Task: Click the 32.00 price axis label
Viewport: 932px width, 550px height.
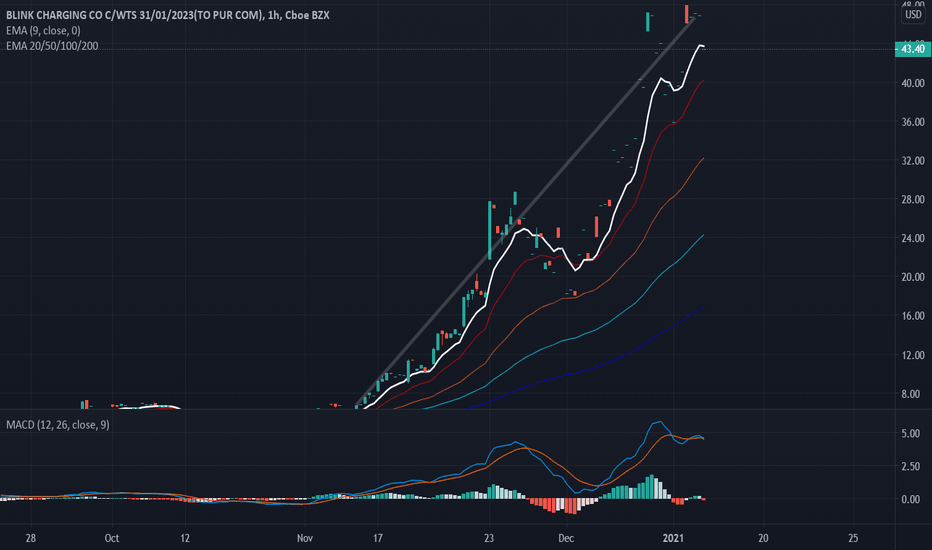Action: tap(913, 161)
